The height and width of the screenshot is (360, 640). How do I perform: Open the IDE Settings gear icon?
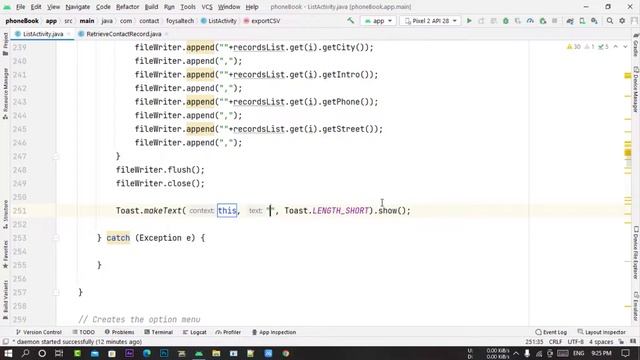[x=622, y=20]
